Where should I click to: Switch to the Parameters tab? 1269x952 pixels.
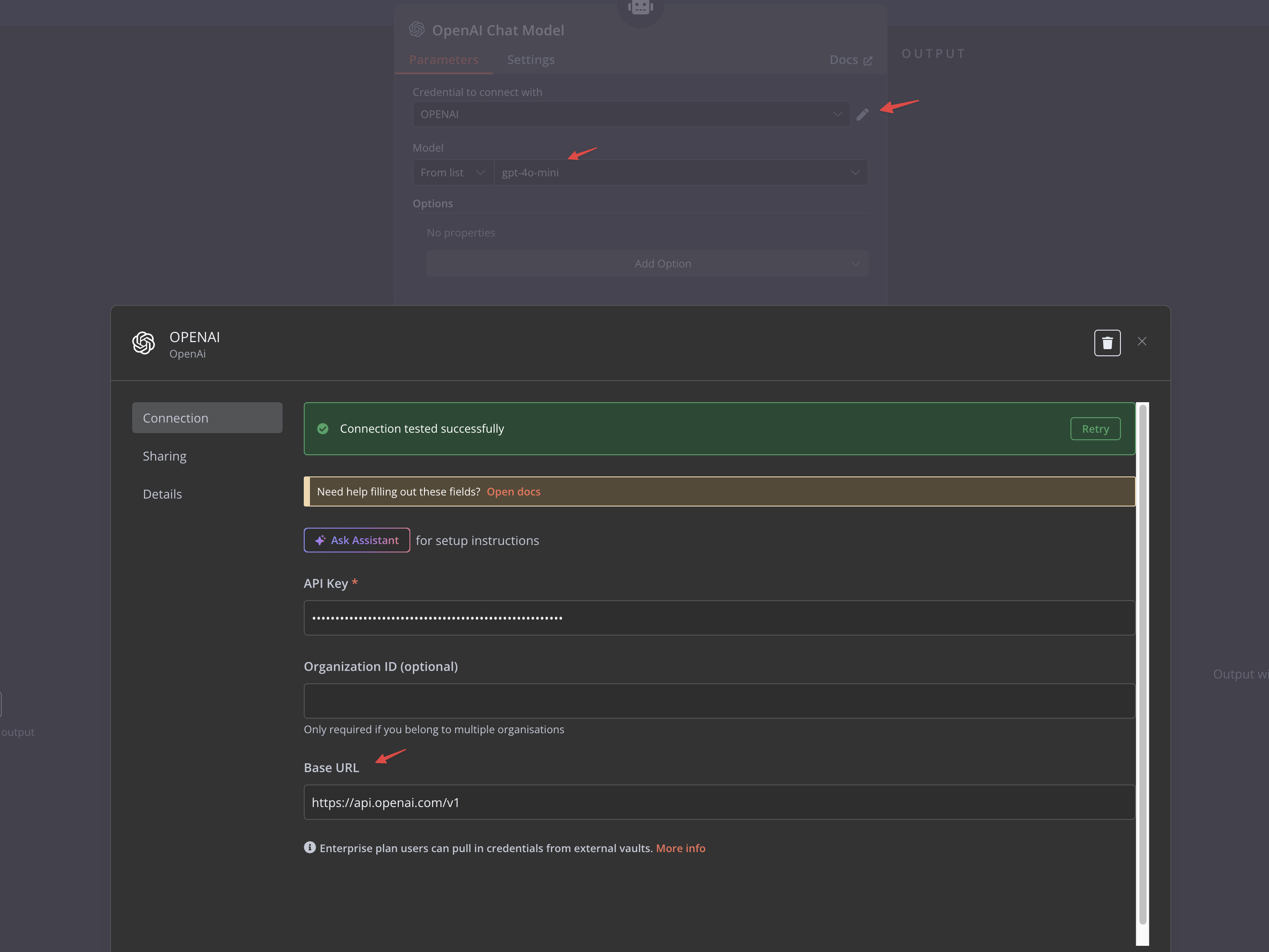coord(443,60)
